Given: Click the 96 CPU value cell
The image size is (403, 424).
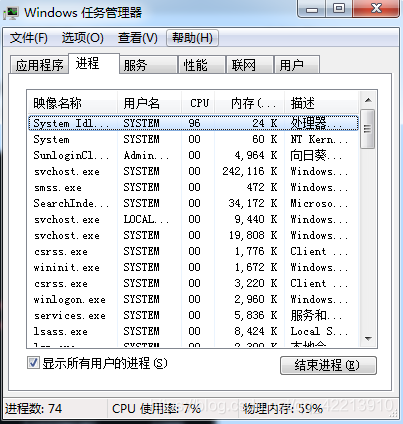Looking at the screenshot, I should (194, 123).
